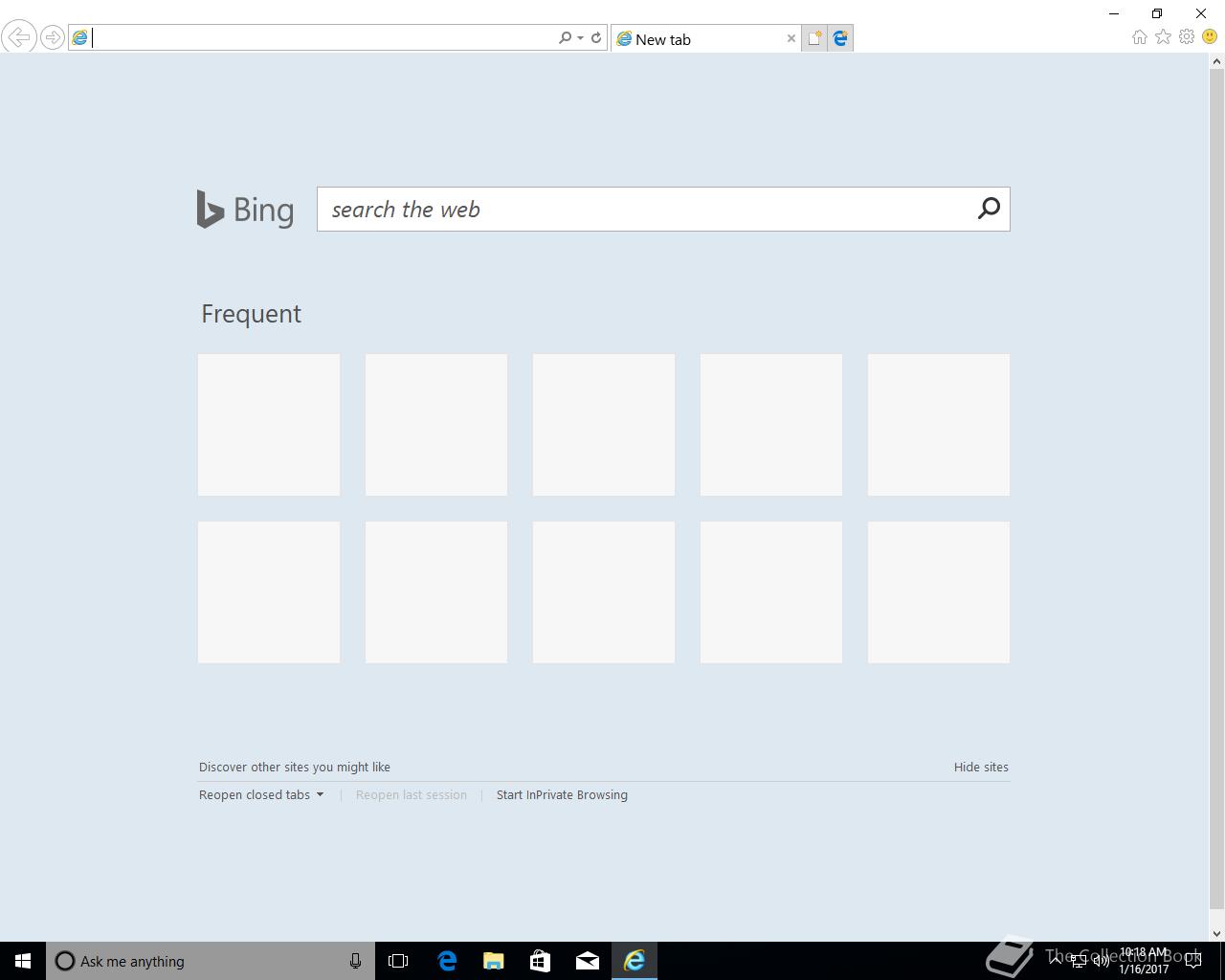1225x980 pixels.
Task: Restore down the Internet Explorer window
Action: point(1157,13)
